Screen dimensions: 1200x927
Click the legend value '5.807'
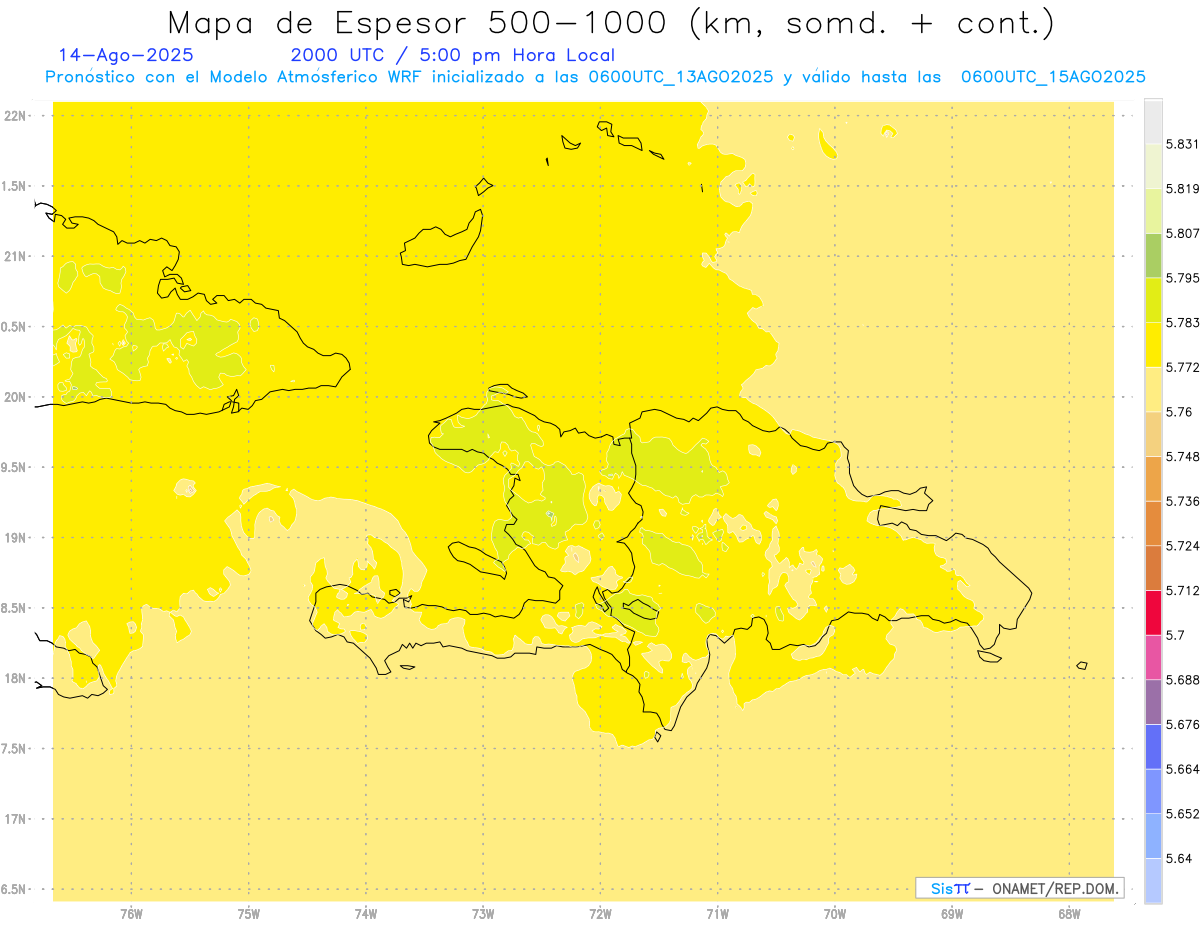pos(1183,233)
